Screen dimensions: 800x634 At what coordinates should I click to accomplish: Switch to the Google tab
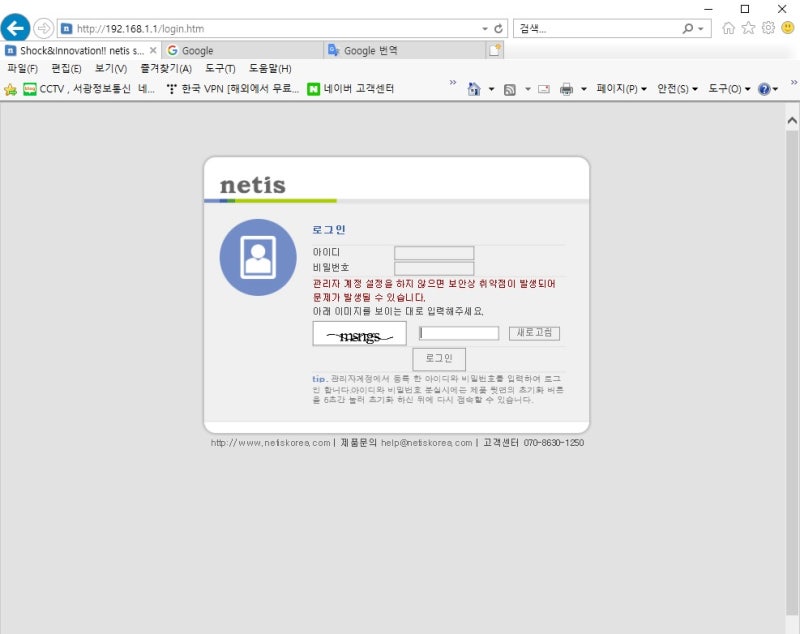coord(242,50)
